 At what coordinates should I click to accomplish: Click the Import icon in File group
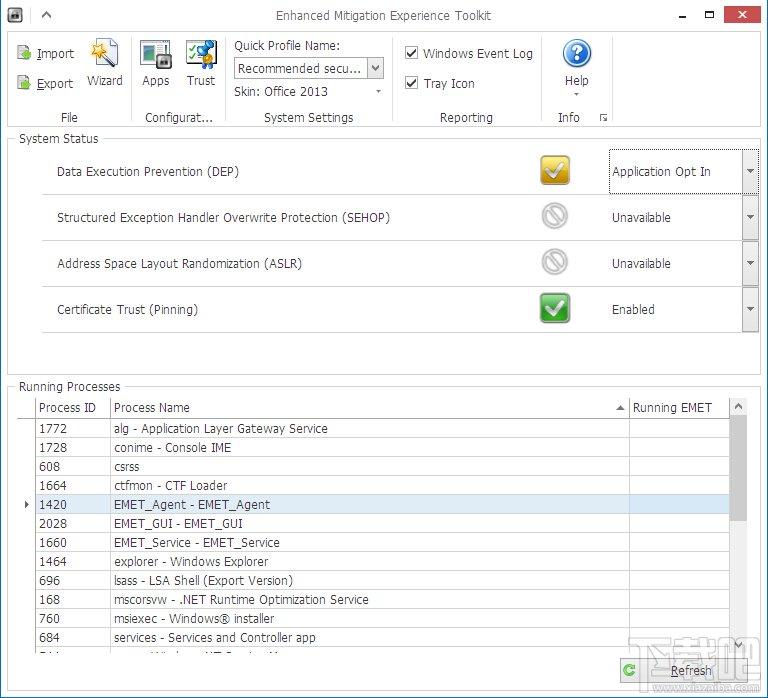pyautogui.click(x=24, y=54)
